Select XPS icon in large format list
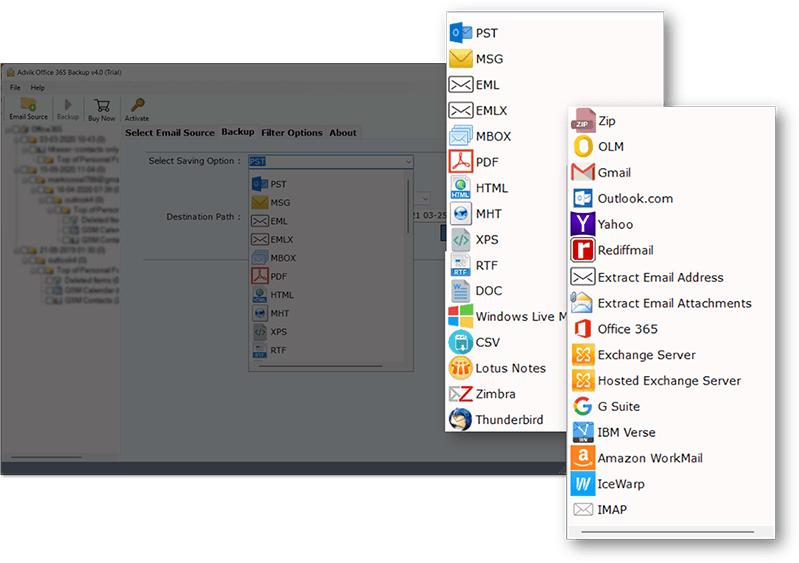 click(461, 239)
